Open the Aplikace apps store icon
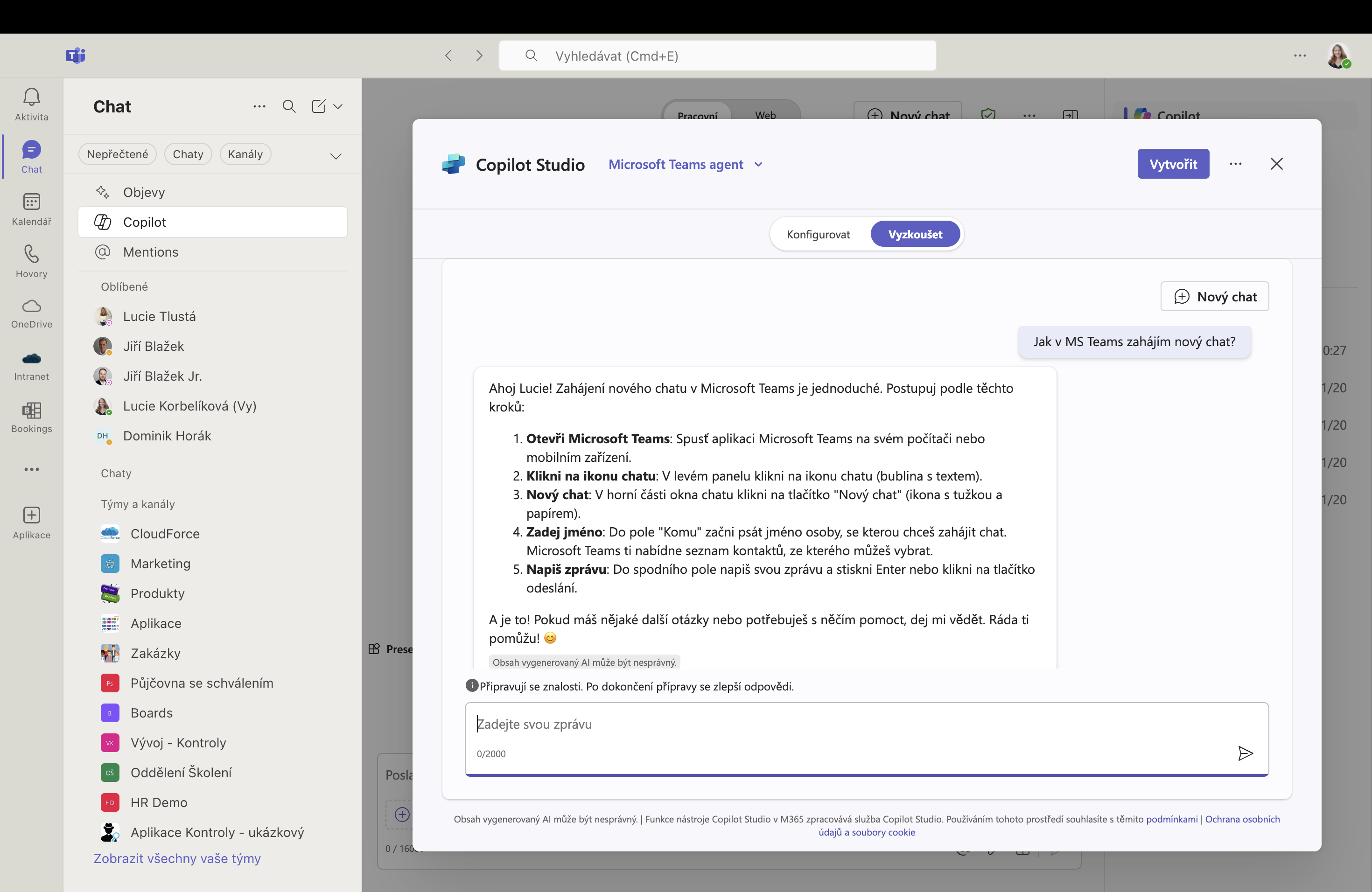Viewport: 1372px width, 892px height. tap(31, 523)
